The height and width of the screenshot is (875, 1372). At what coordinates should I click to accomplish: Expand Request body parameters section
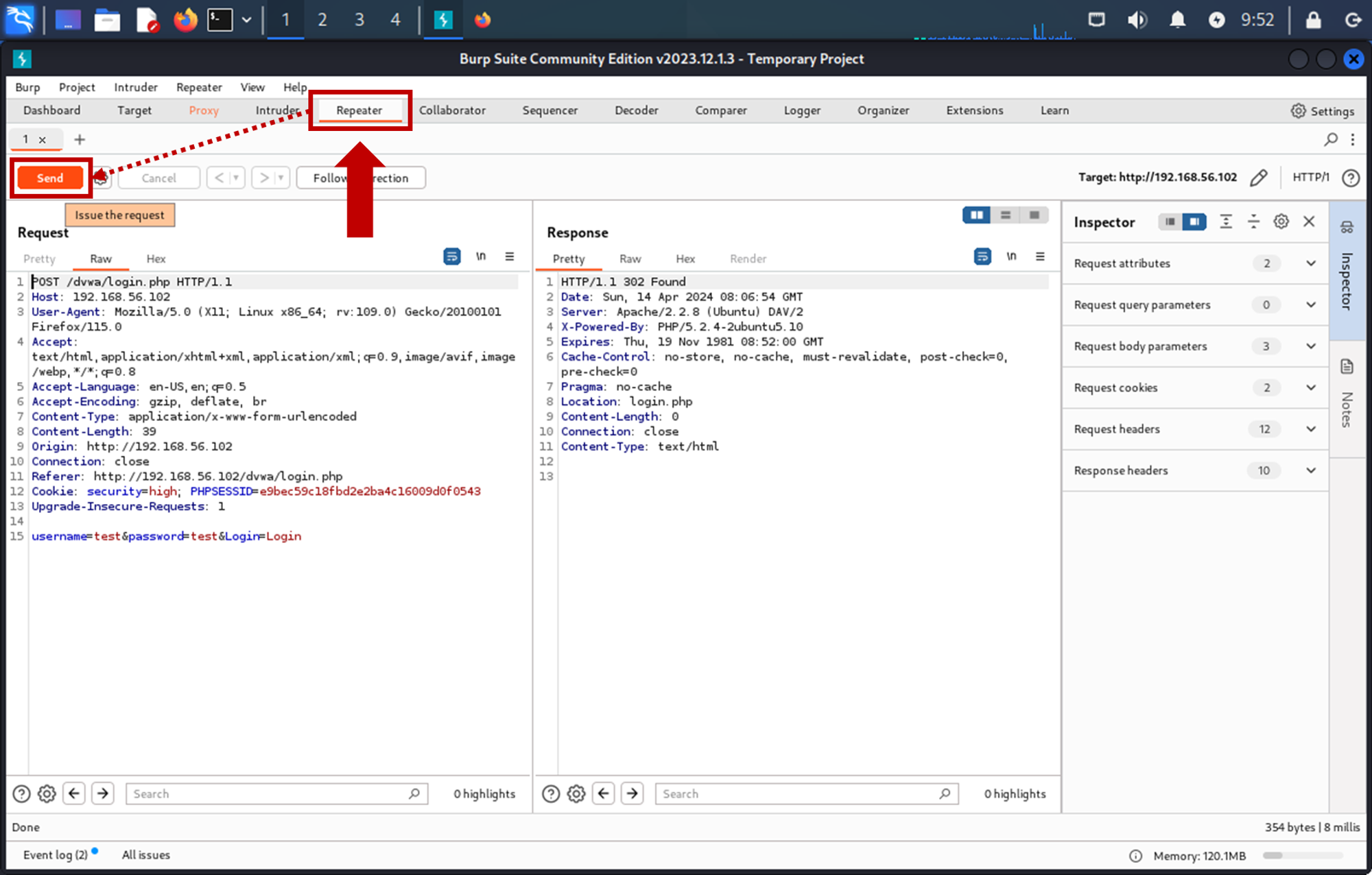click(1195, 346)
